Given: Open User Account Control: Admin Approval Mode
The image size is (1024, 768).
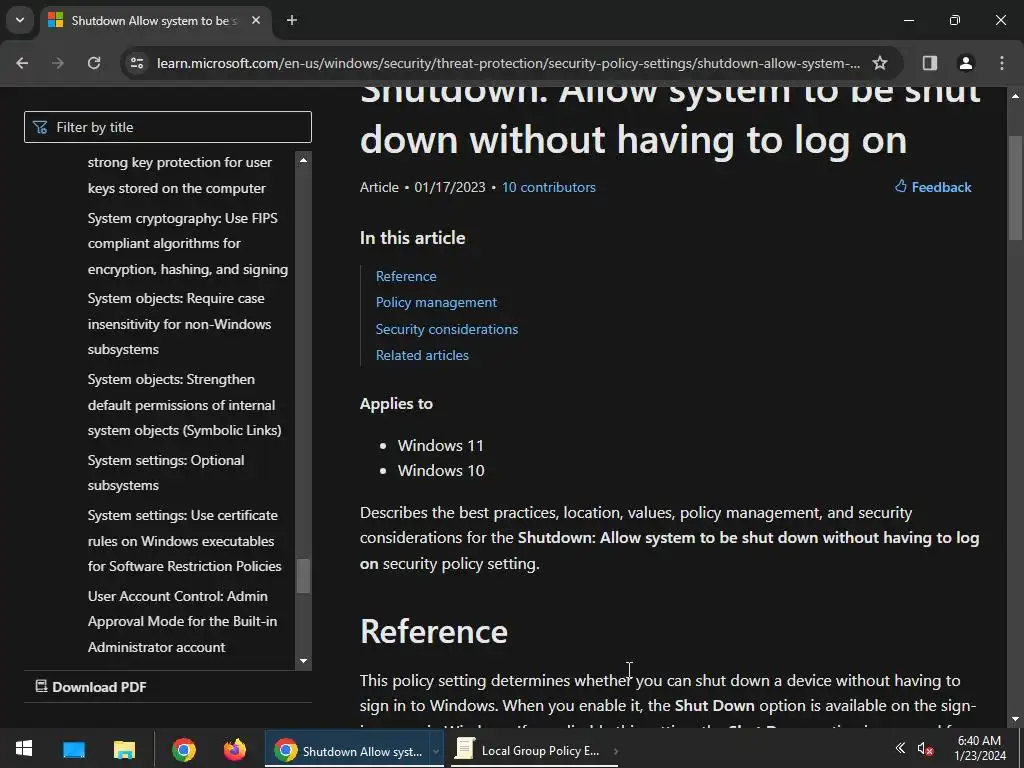Looking at the screenshot, I should (182, 622).
